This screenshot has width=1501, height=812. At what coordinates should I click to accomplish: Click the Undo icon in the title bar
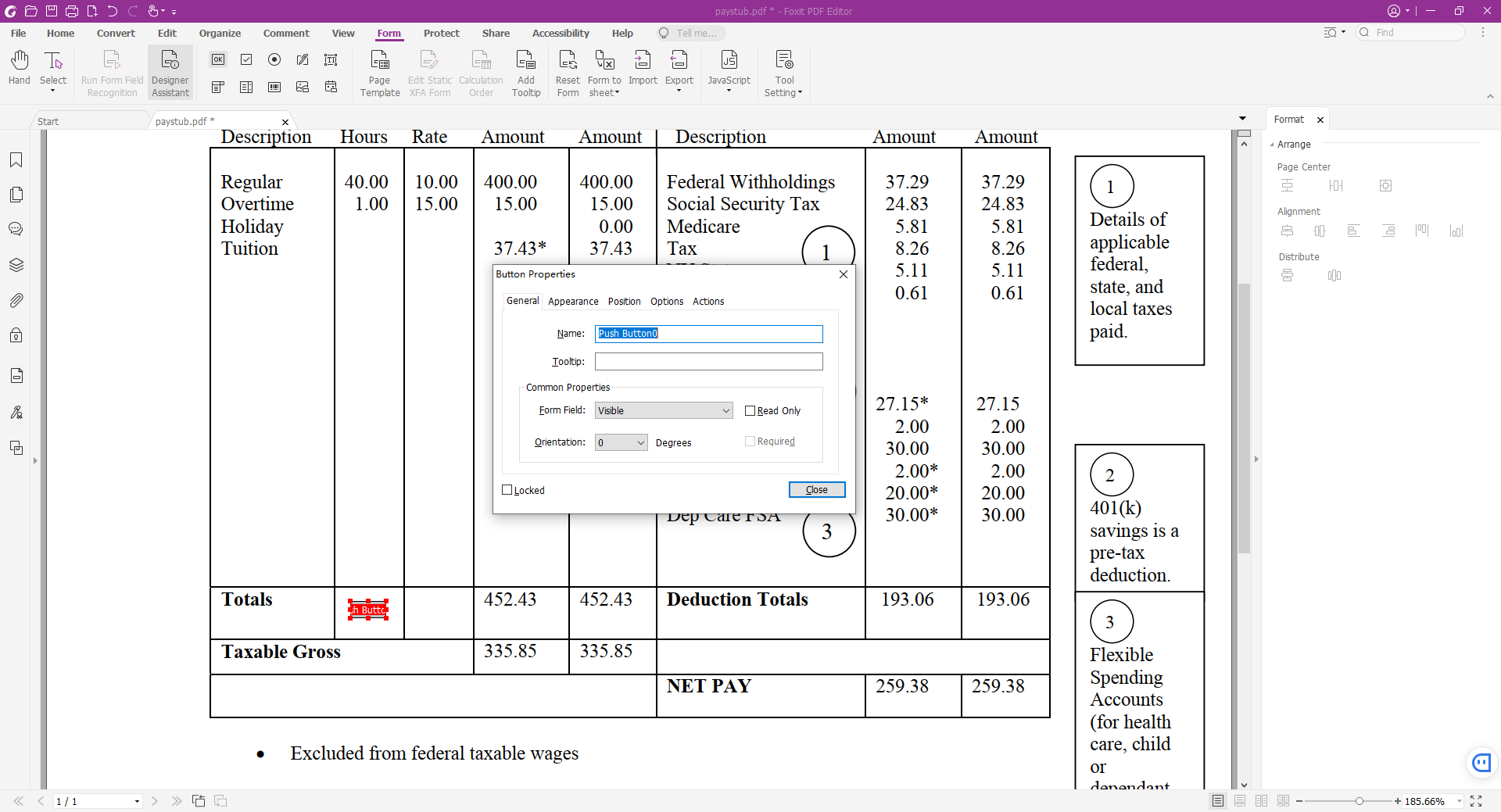[113, 11]
